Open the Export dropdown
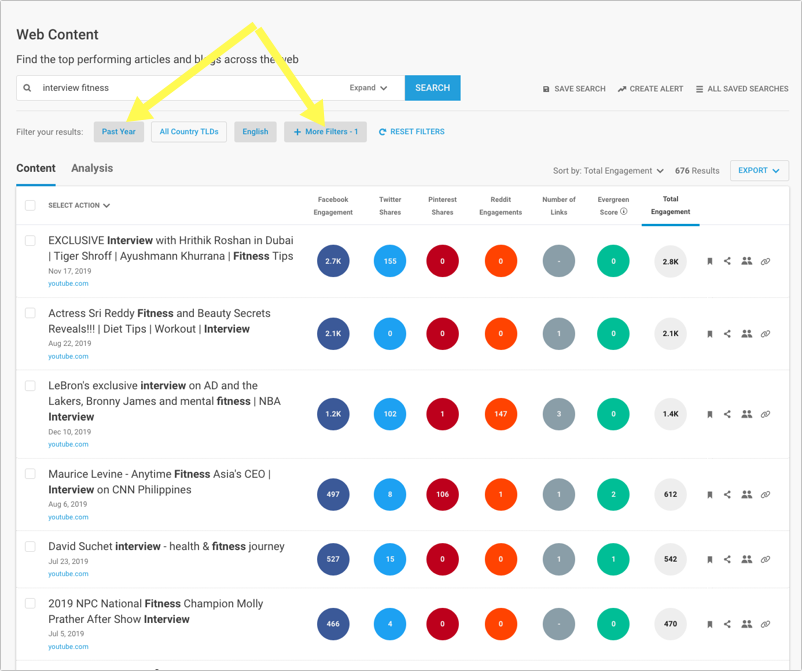The height and width of the screenshot is (671, 802). 758,170
